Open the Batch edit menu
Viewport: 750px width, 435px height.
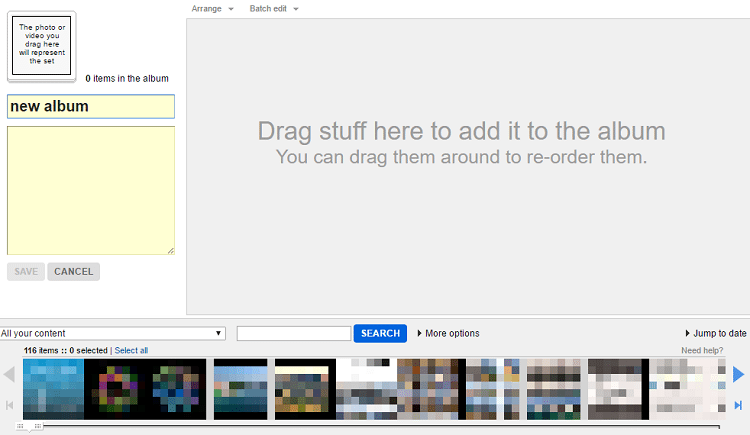pyautogui.click(x=274, y=8)
